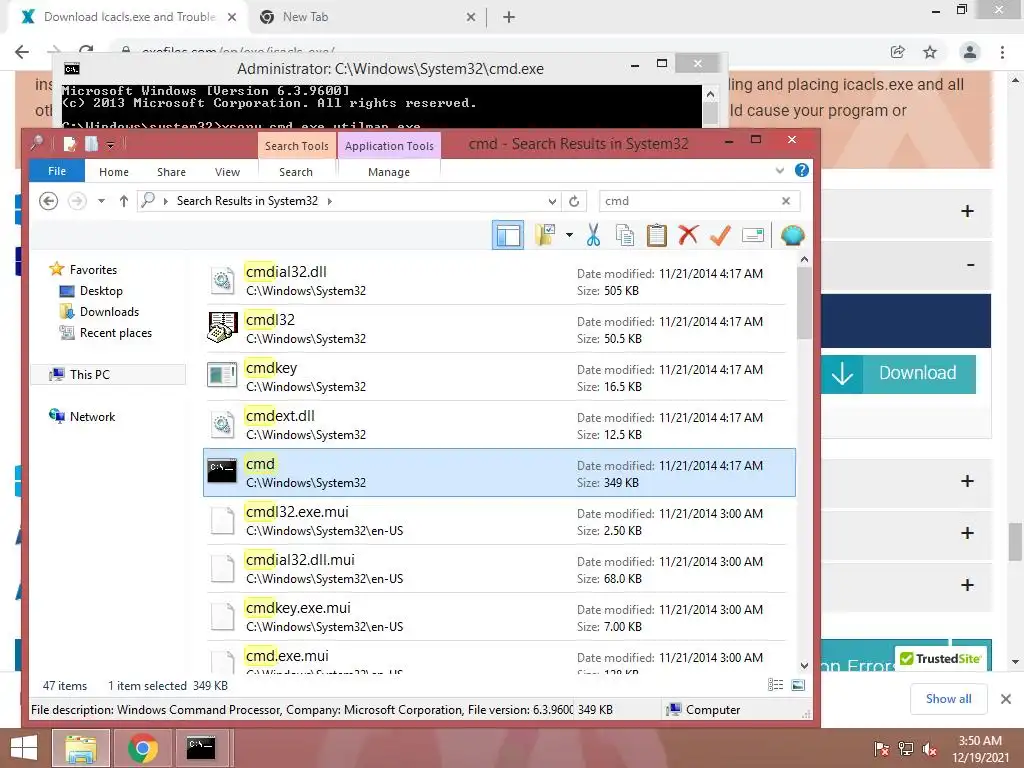Open the File ribbon tab
Screen dimensions: 1024x768
(57, 171)
